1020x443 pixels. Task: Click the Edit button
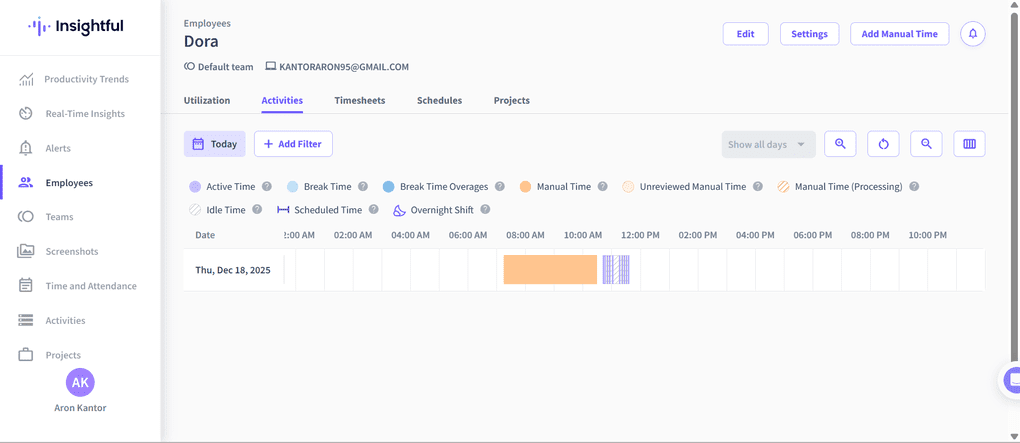745,34
